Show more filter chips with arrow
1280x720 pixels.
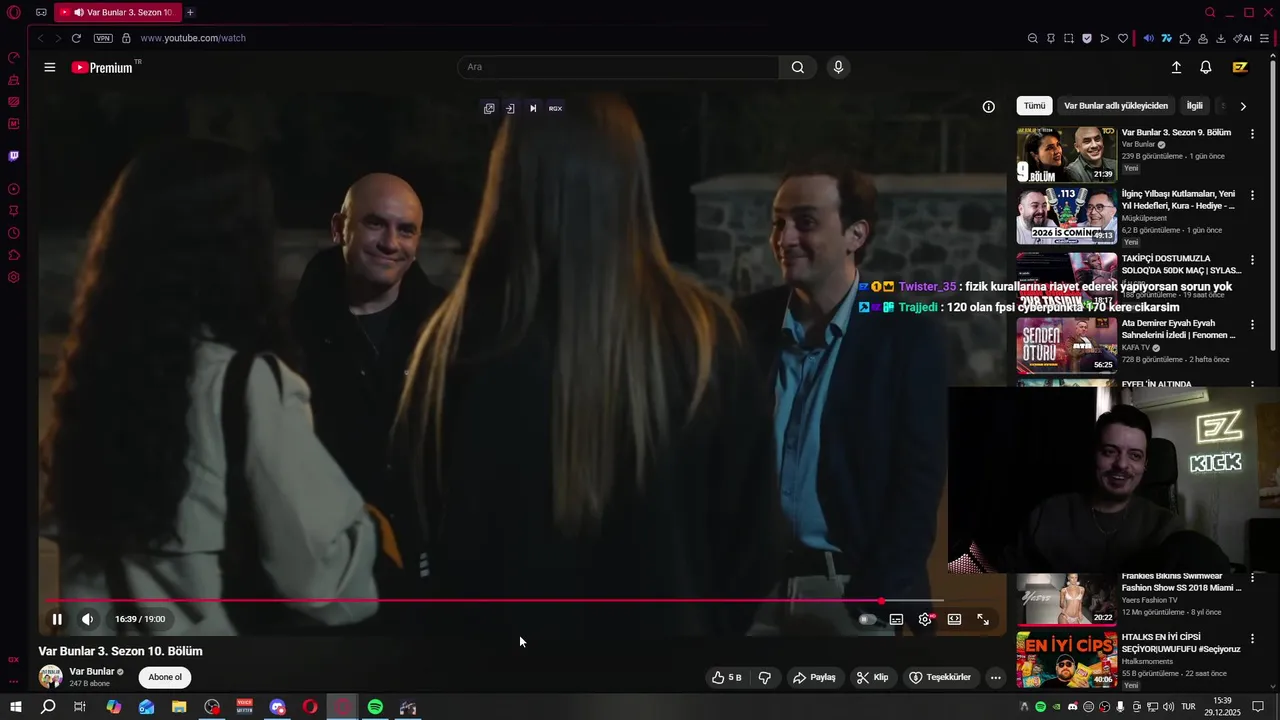point(1243,106)
